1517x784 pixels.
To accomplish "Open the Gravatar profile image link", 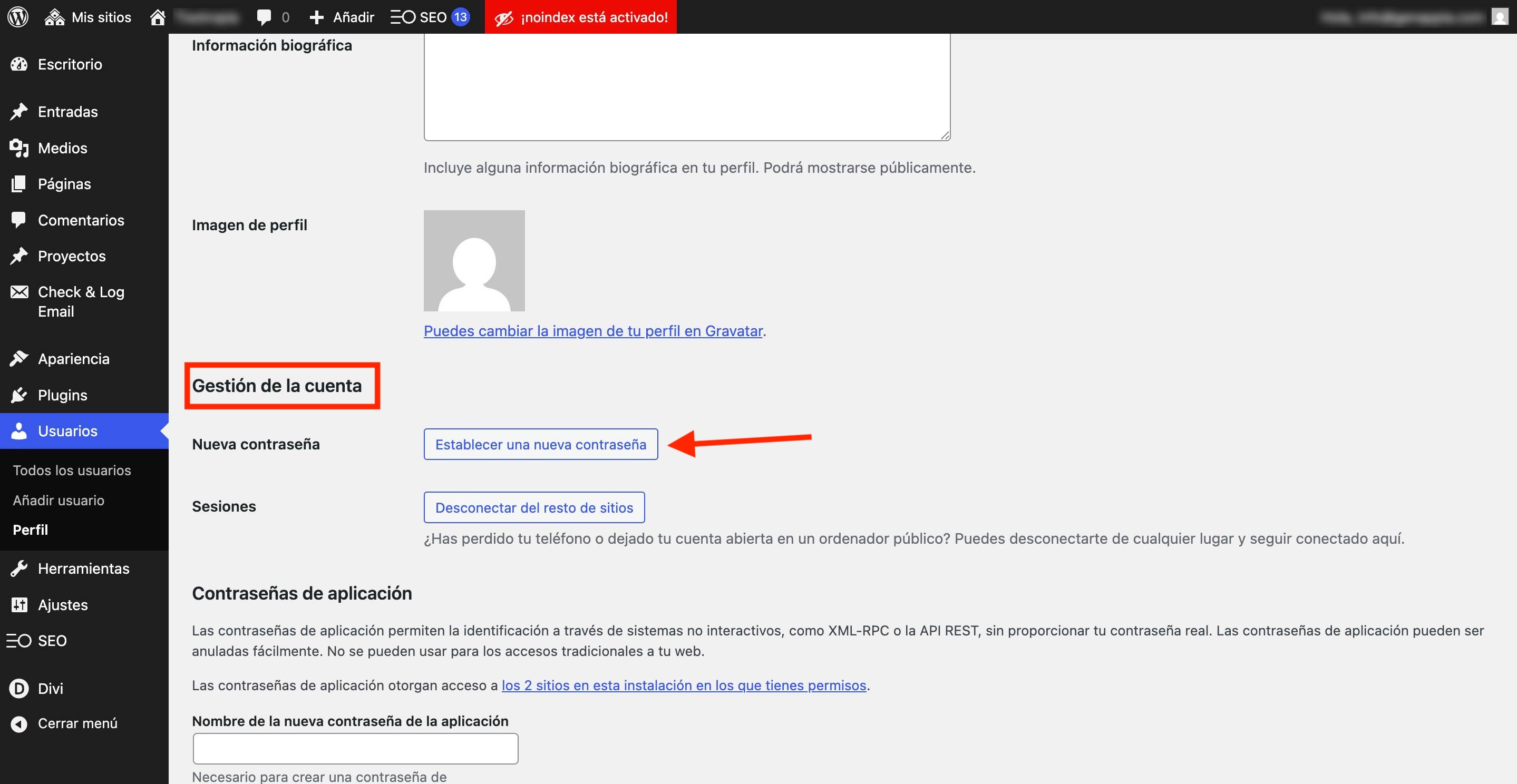I will coord(592,331).
